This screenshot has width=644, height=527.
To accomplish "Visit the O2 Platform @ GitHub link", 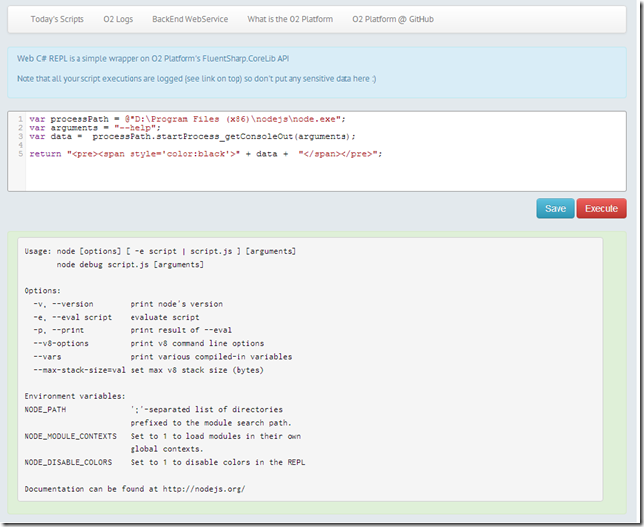I will [x=394, y=19].
